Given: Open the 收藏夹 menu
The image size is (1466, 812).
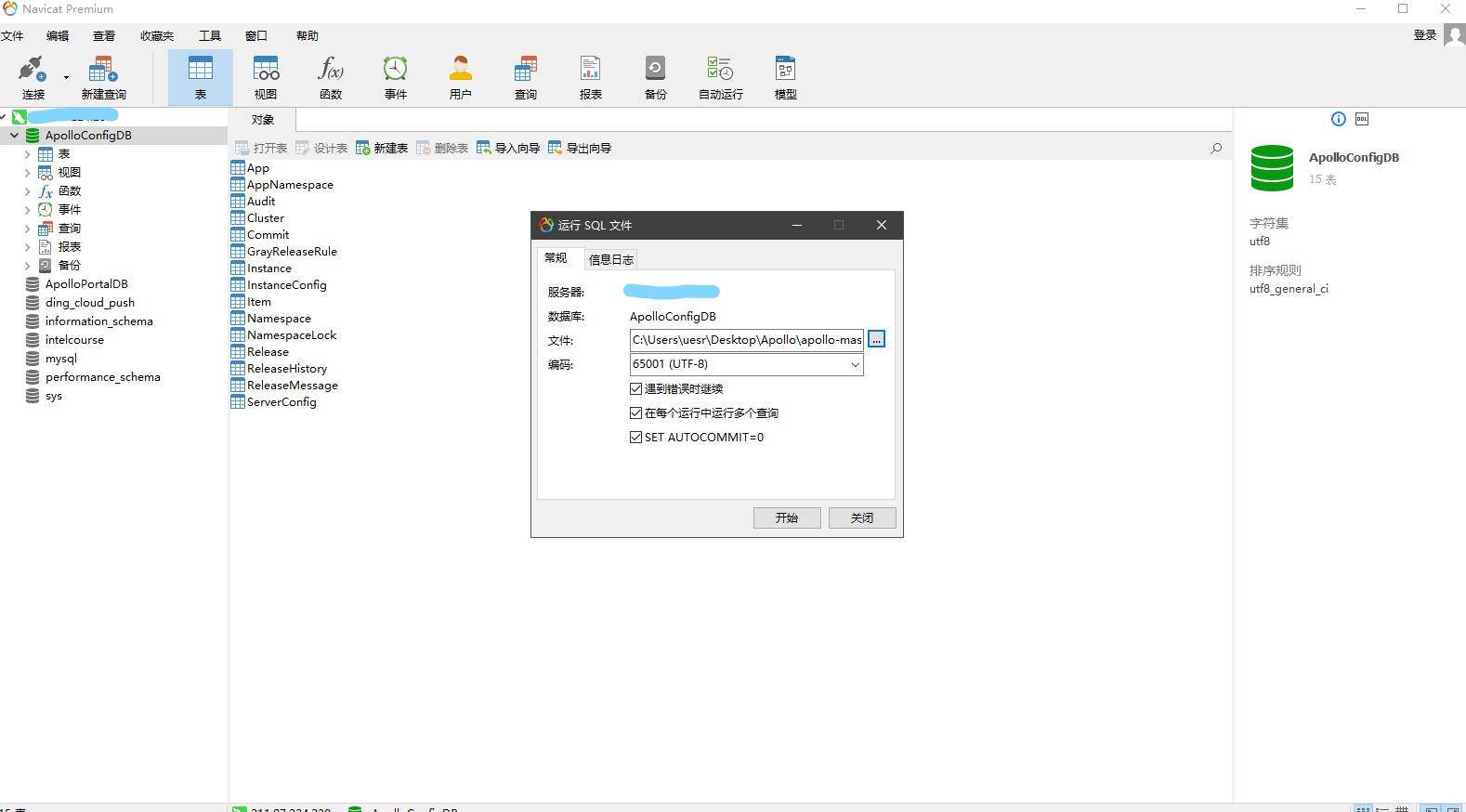Looking at the screenshot, I should click(x=157, y=35).
